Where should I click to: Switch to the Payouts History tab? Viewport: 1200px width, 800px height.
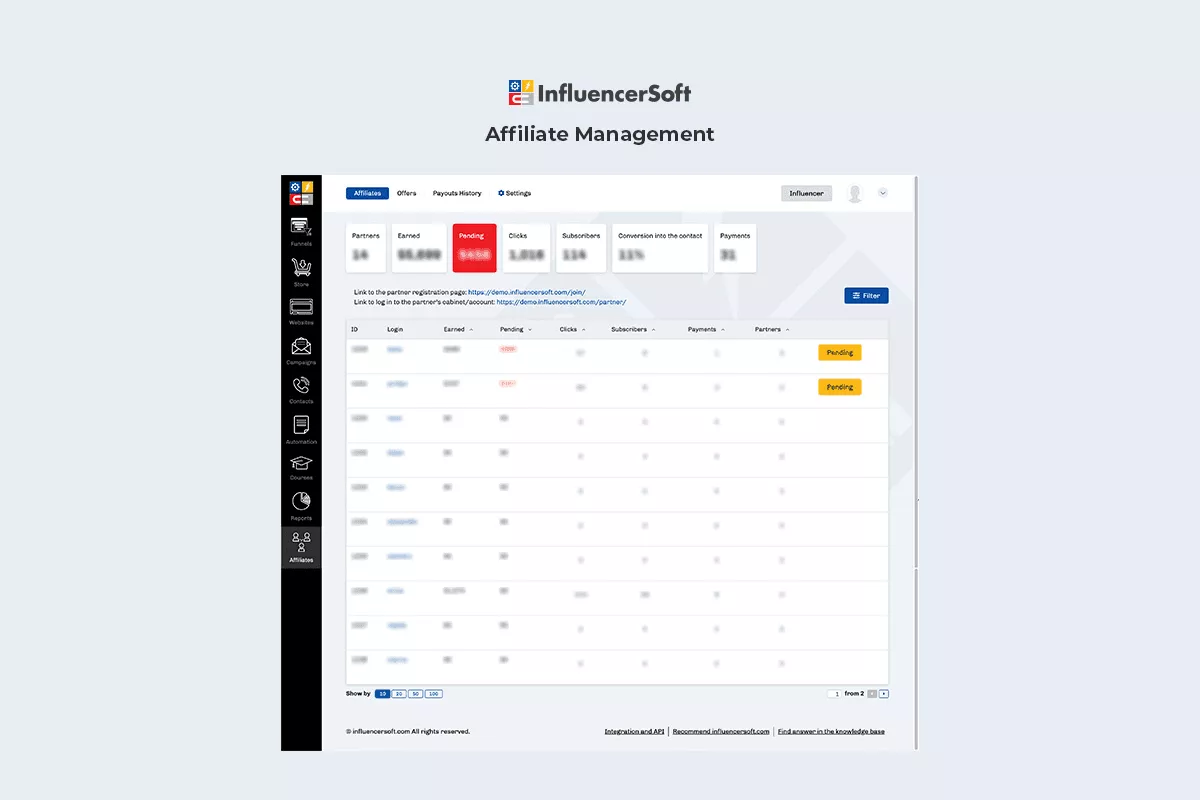(457, 194)
